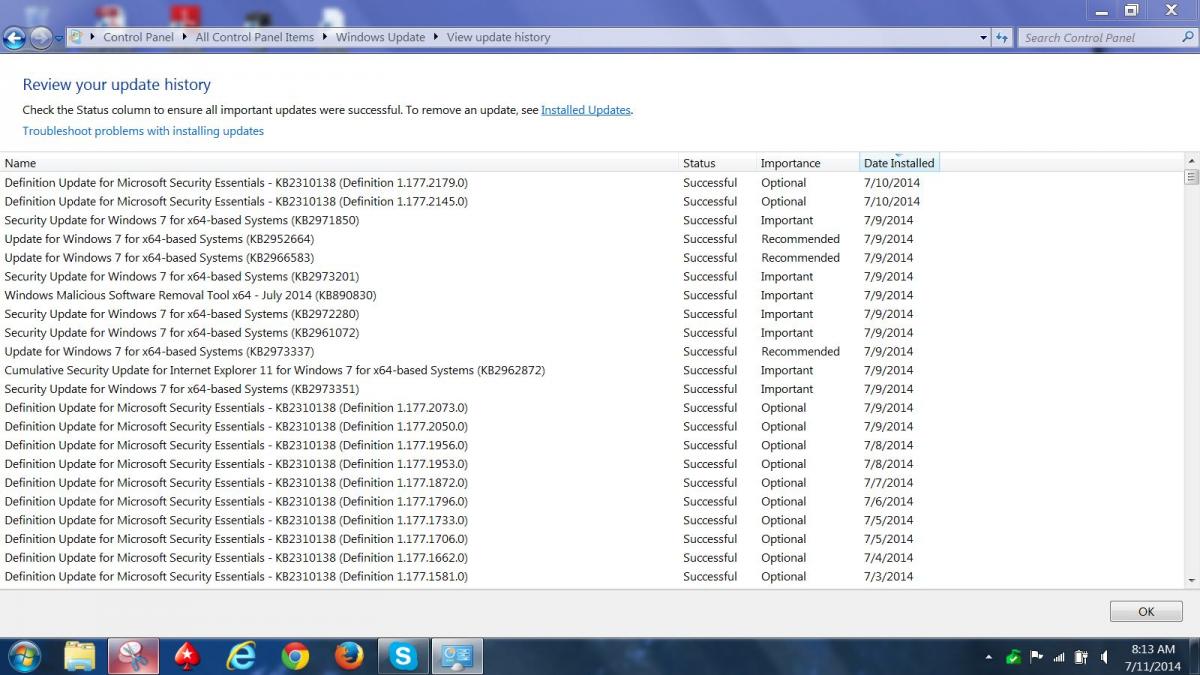Viewport: 1200px width, 675px height.
Task: Open Troubleshoot problems with installing updates link
Action: click(x=143, y=131)
